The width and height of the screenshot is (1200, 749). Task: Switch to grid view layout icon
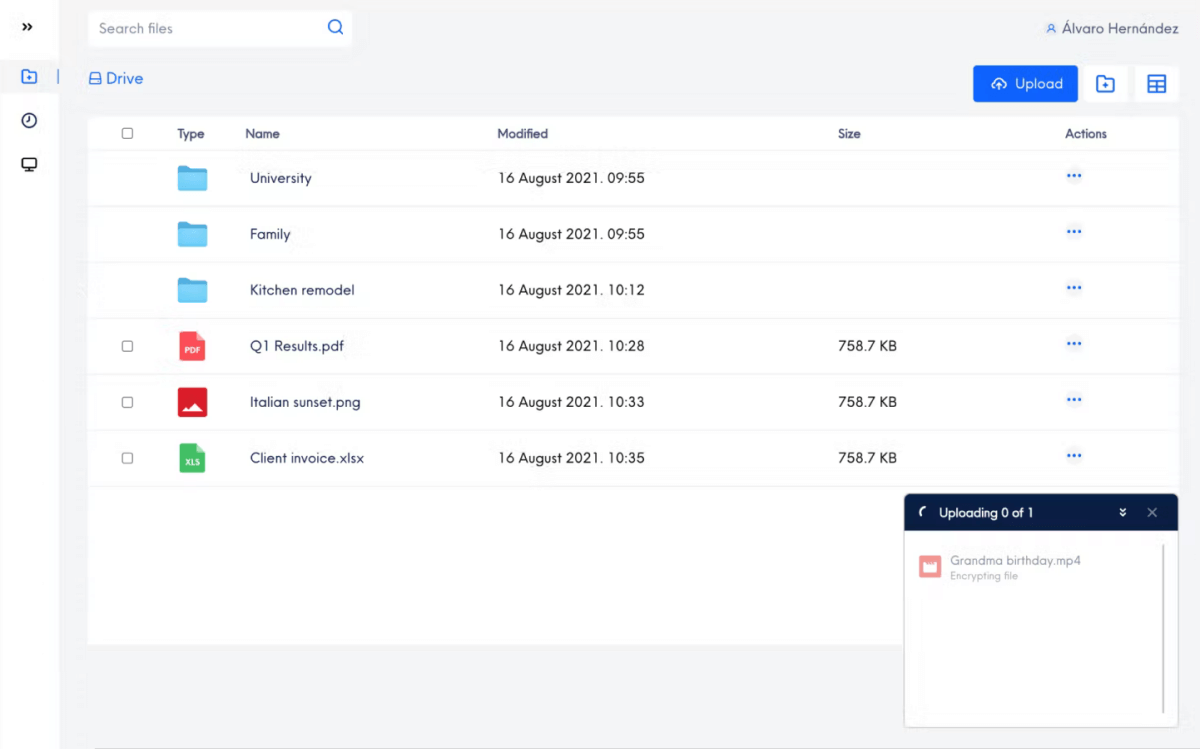(1156, 84)
